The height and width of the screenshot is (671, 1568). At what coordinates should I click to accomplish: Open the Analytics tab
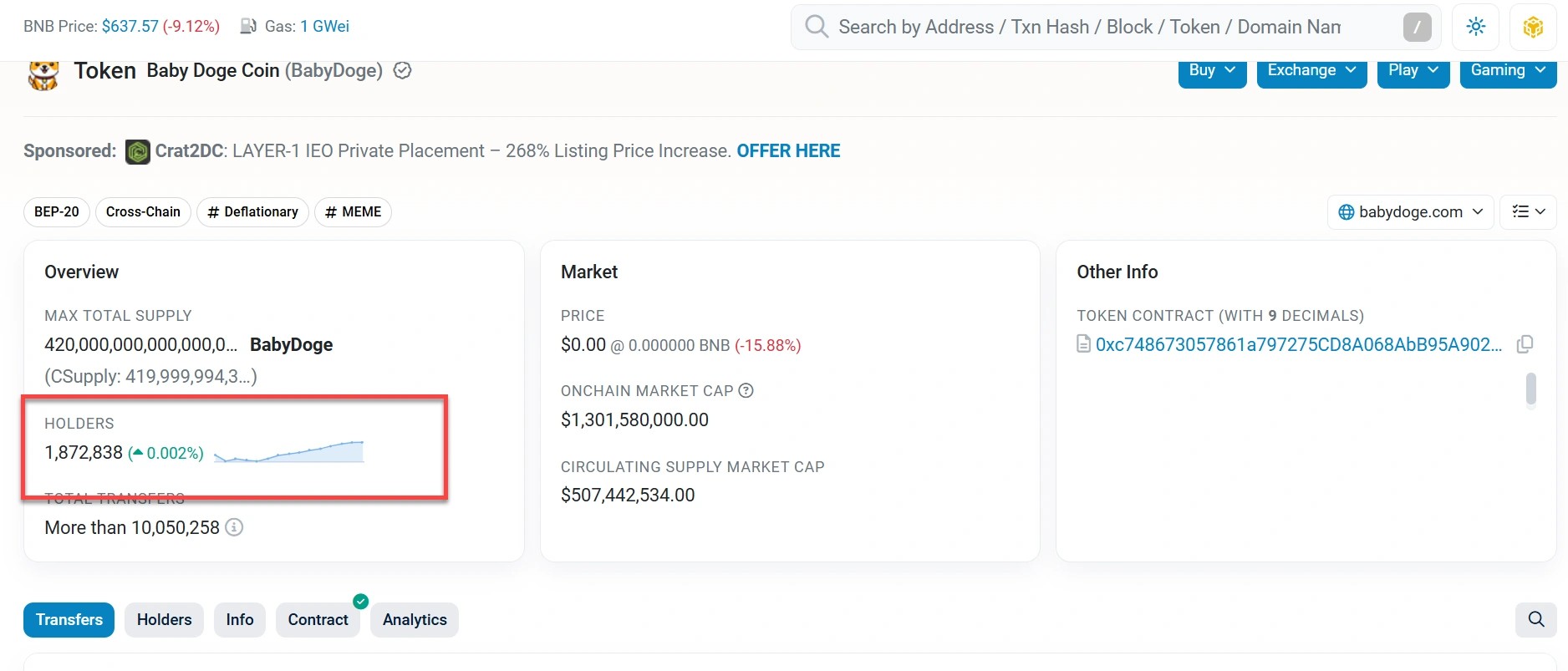(x=415, y=619)
